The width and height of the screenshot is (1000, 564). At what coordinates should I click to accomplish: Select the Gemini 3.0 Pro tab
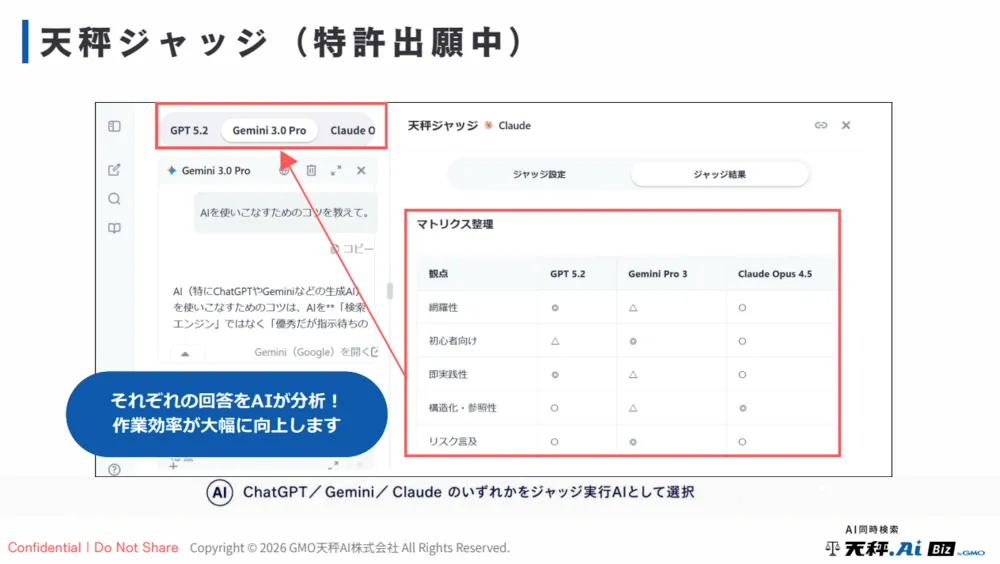(269, 130)
